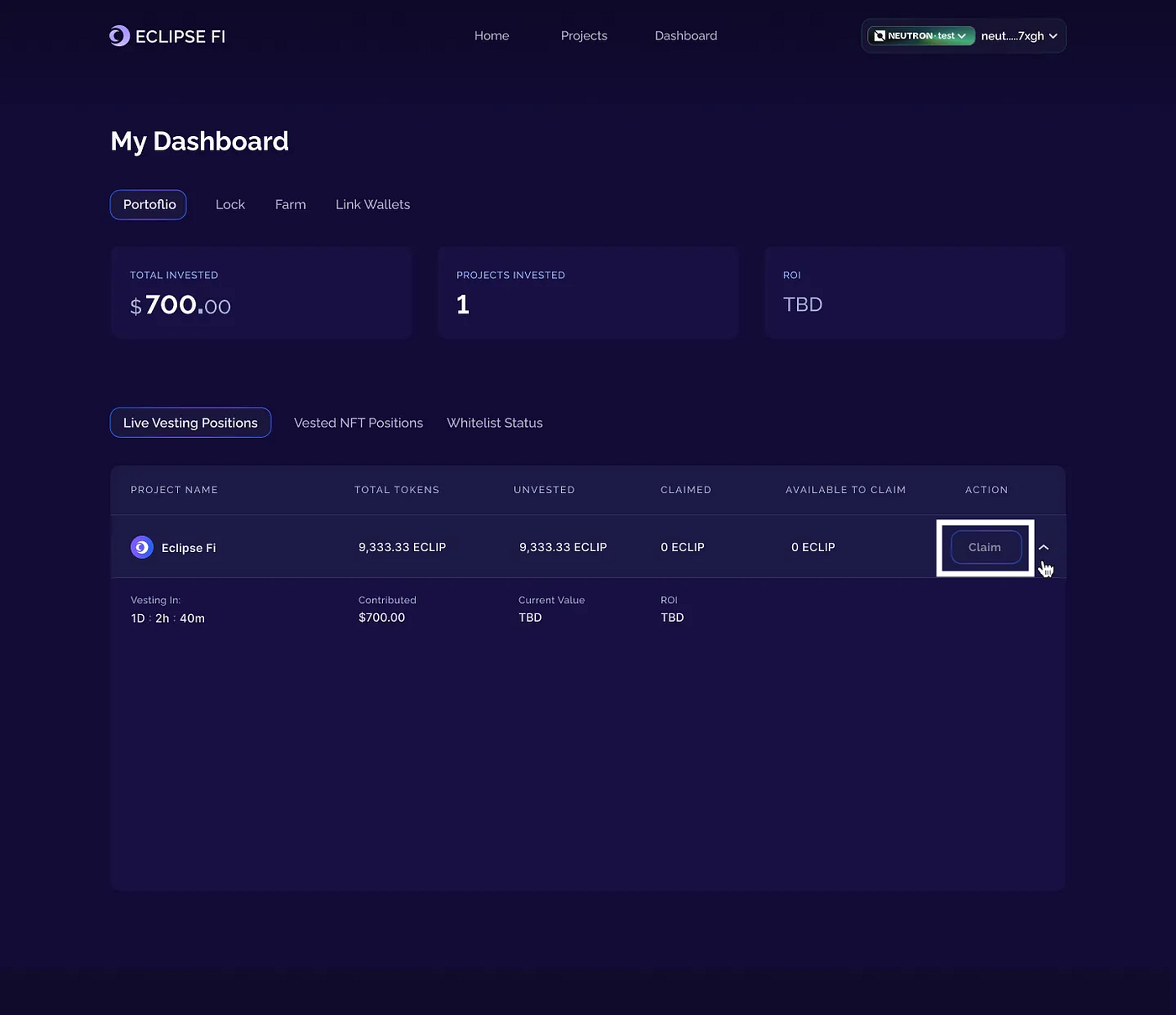Switch to Vested NFT Positions
Viewport: 1176px width, 1015px height.
(358, 423)
